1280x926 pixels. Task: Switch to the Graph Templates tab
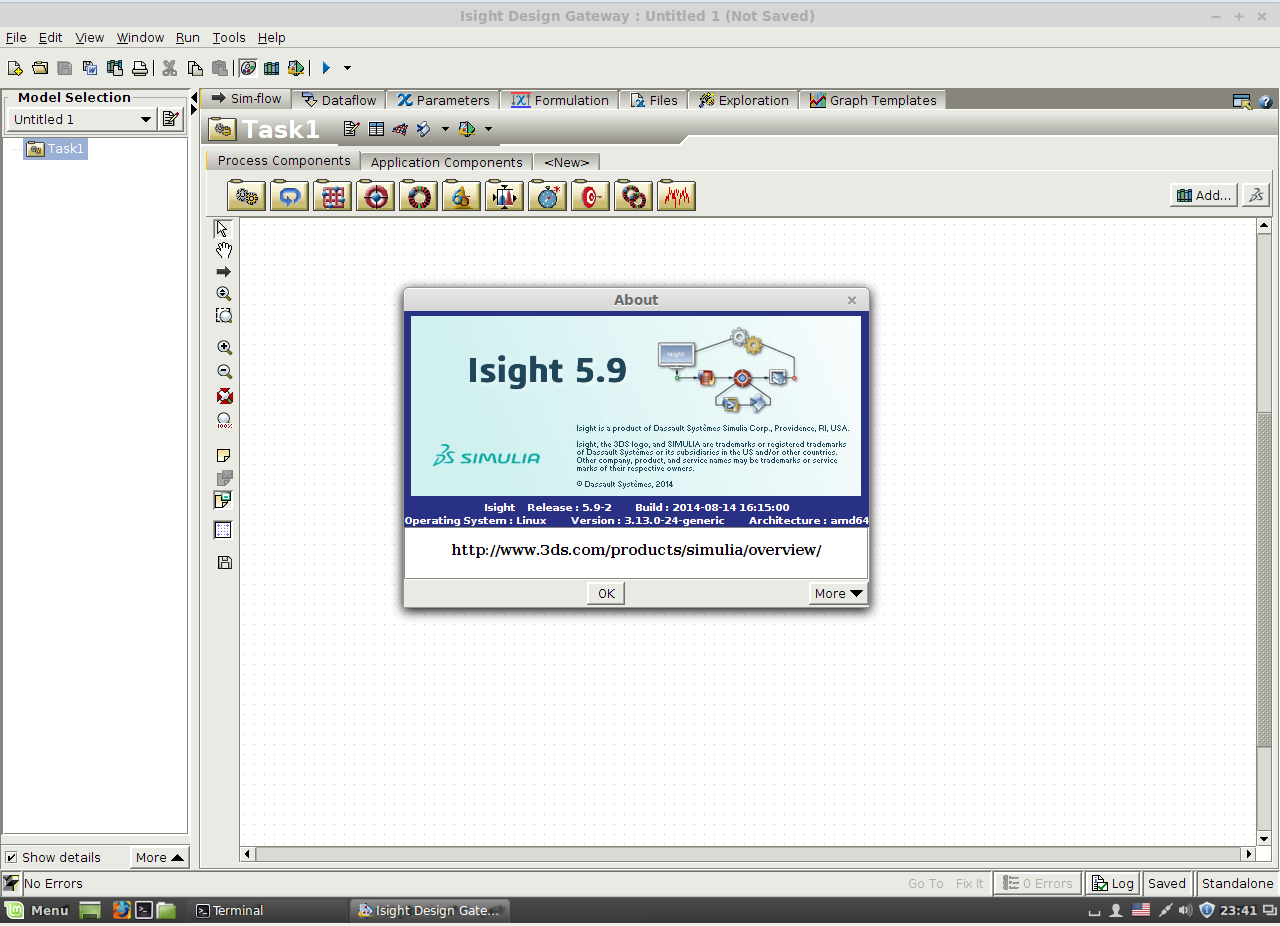[x=874, y=100]
